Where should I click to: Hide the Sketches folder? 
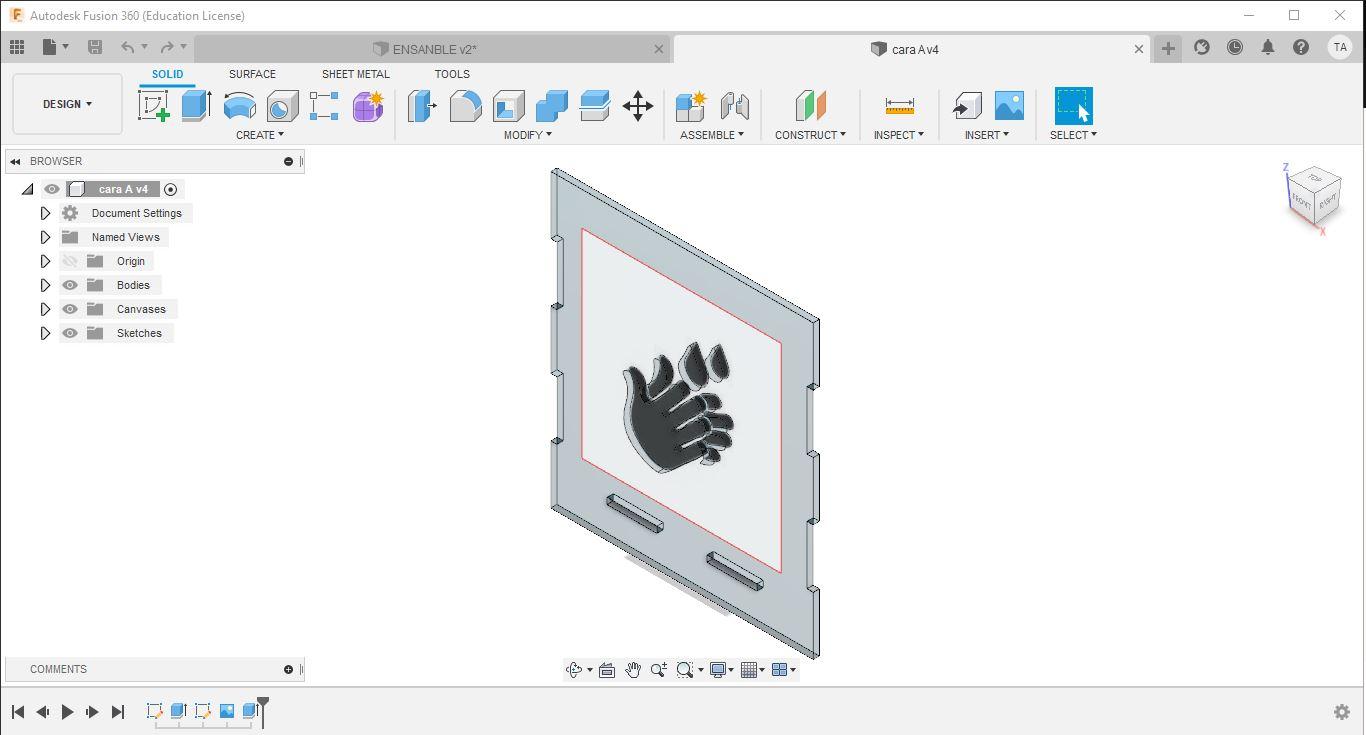click(70, 333)
